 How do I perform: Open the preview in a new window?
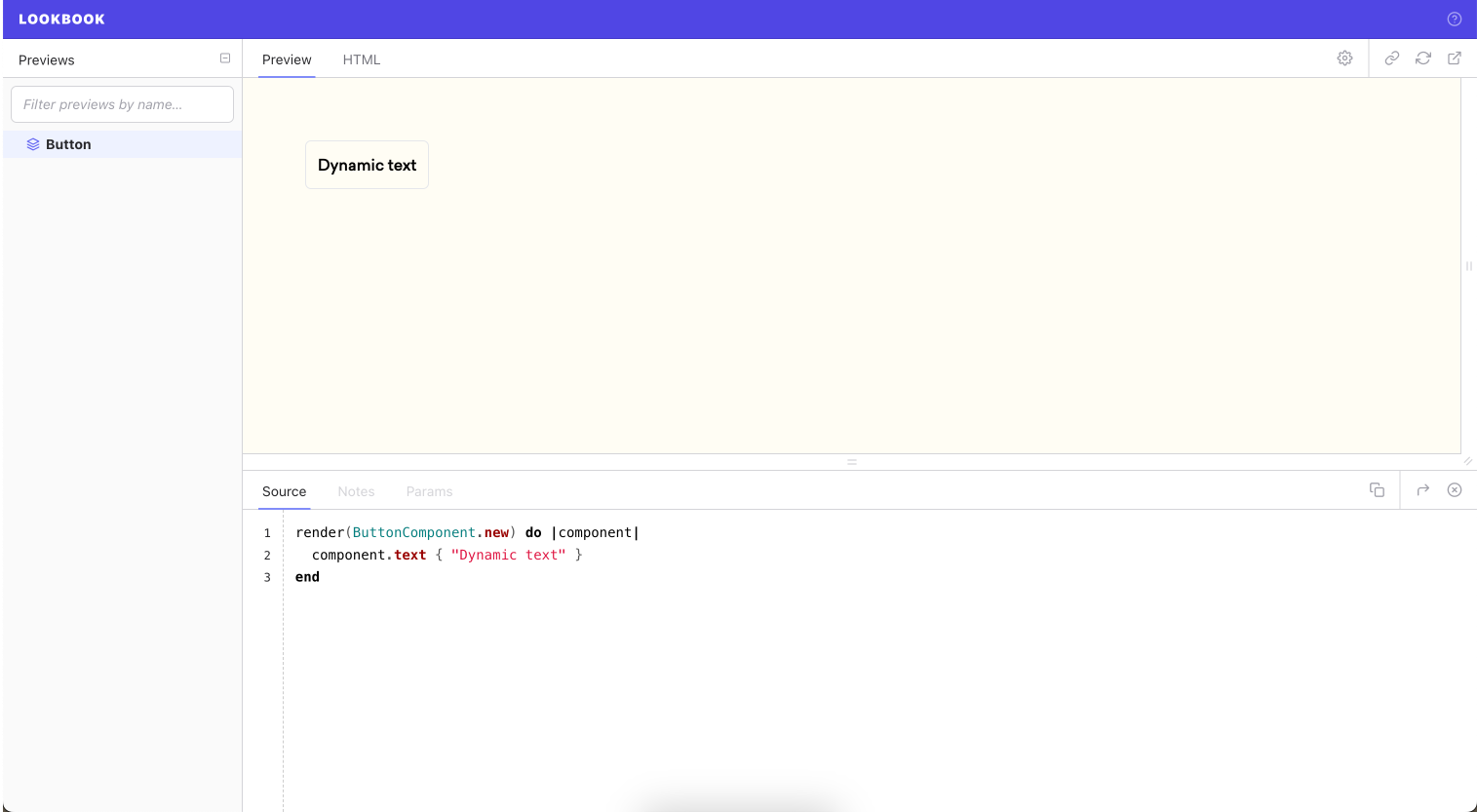point(1455,58)
